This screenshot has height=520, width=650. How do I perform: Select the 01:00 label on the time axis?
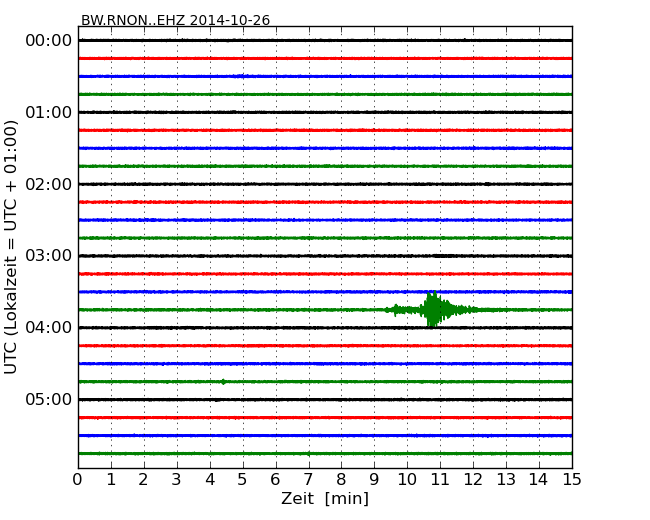(49, 112)
